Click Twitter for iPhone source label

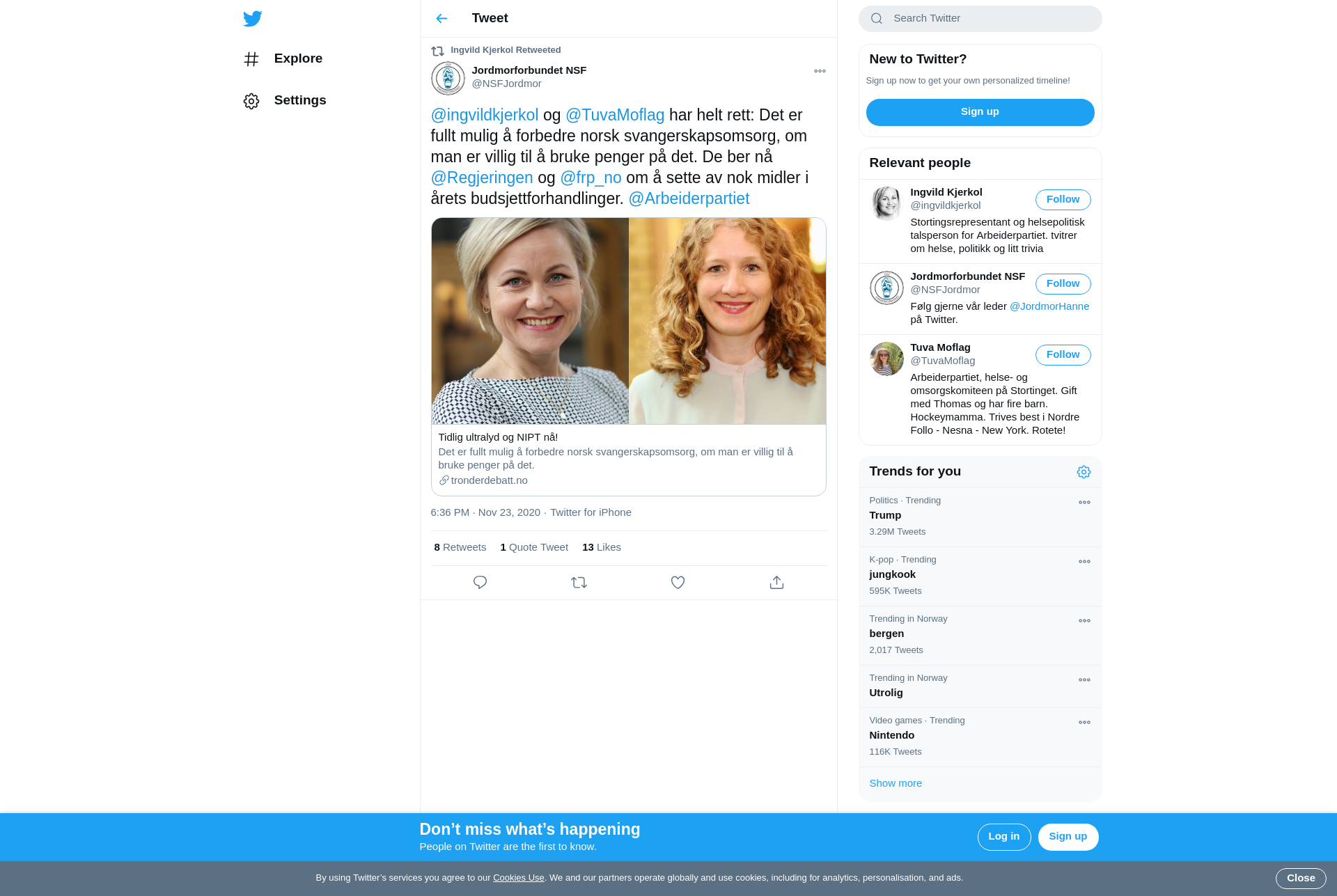tap(591, 512)
